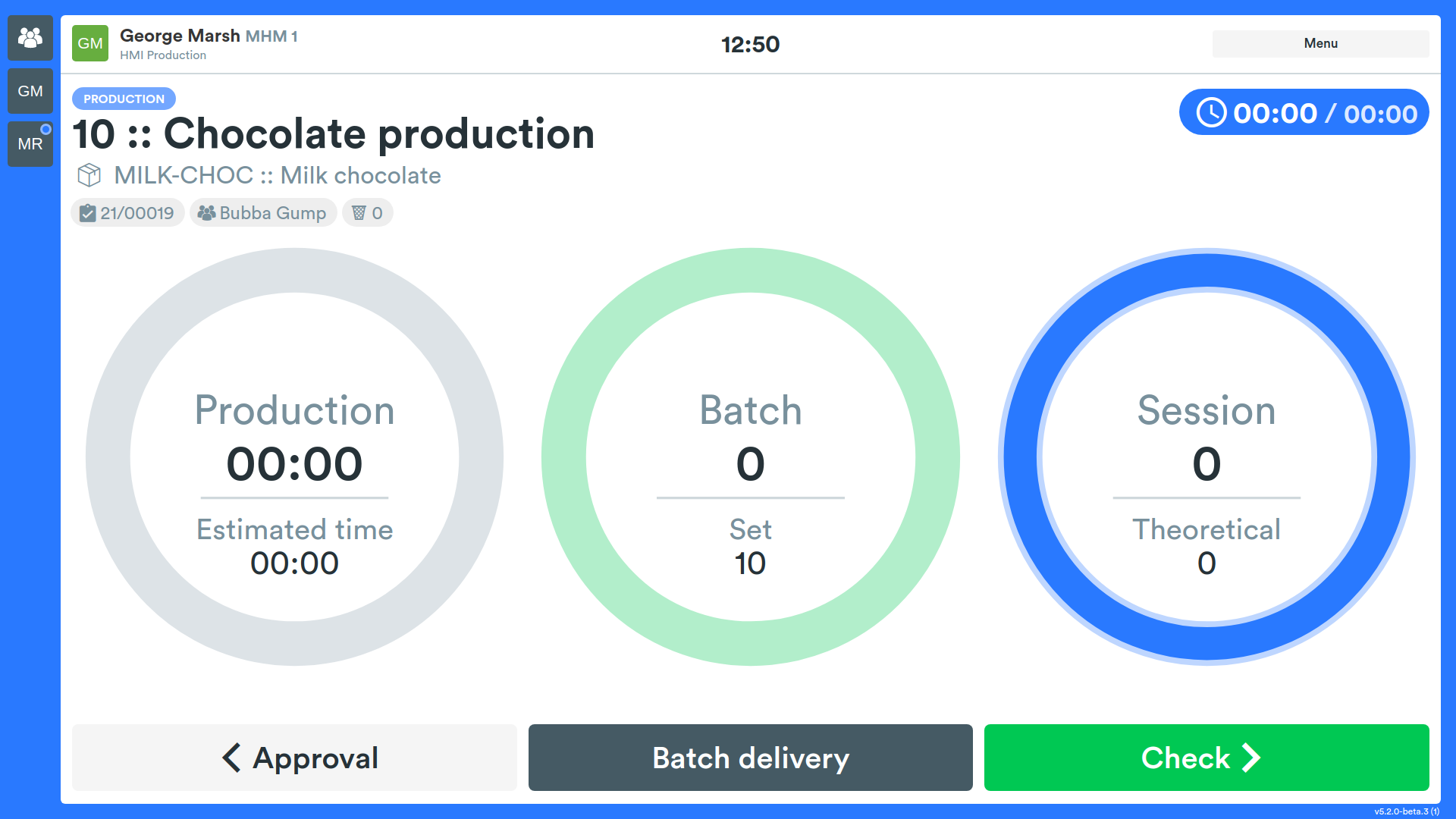The width and height of the screenshot is (1456, 819).
Task: Select the MR operator tile in sidebar
Action: click(30, 144)
